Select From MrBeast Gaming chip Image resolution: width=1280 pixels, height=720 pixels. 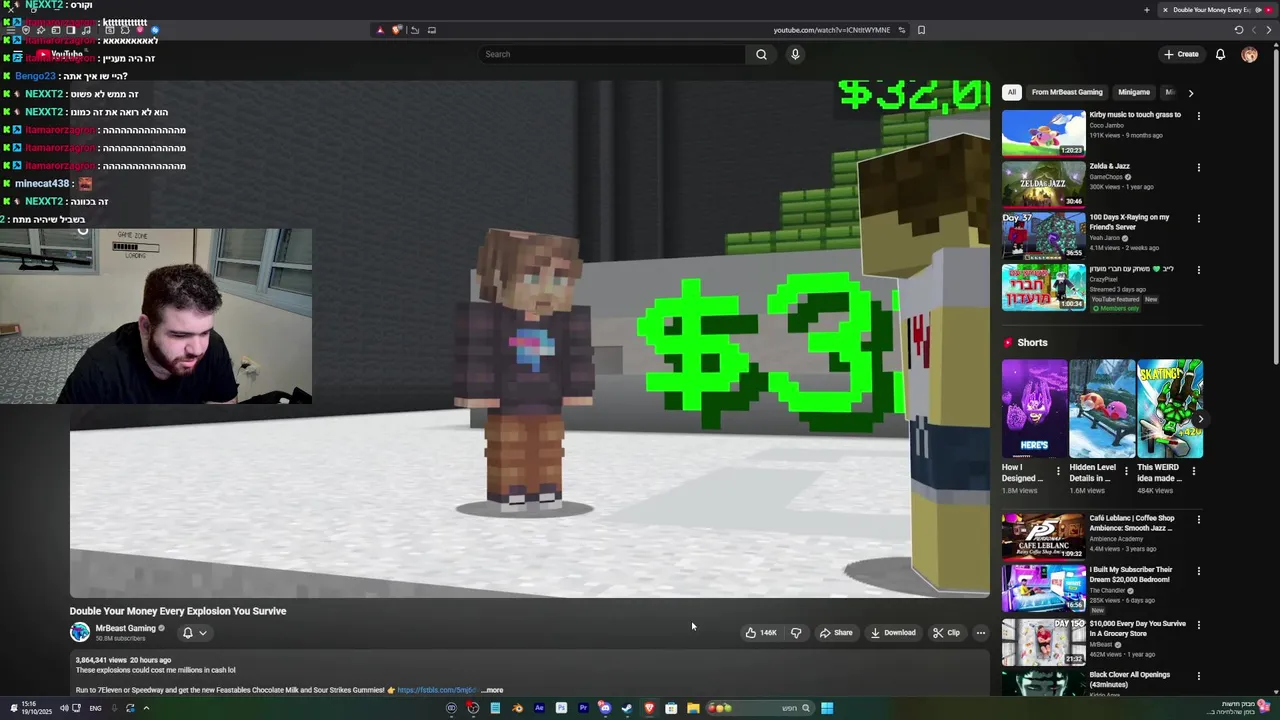[1067, 92]
